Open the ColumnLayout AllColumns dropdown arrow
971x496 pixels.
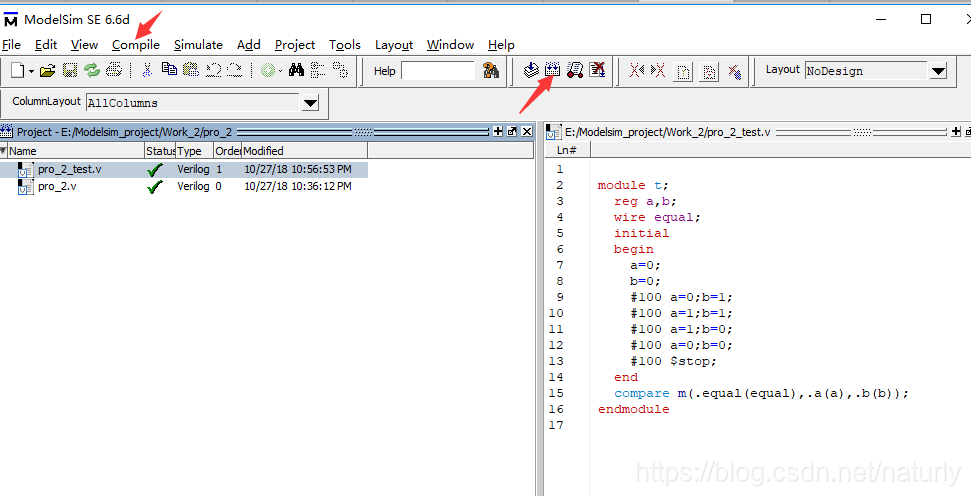(x=310, y=103)
